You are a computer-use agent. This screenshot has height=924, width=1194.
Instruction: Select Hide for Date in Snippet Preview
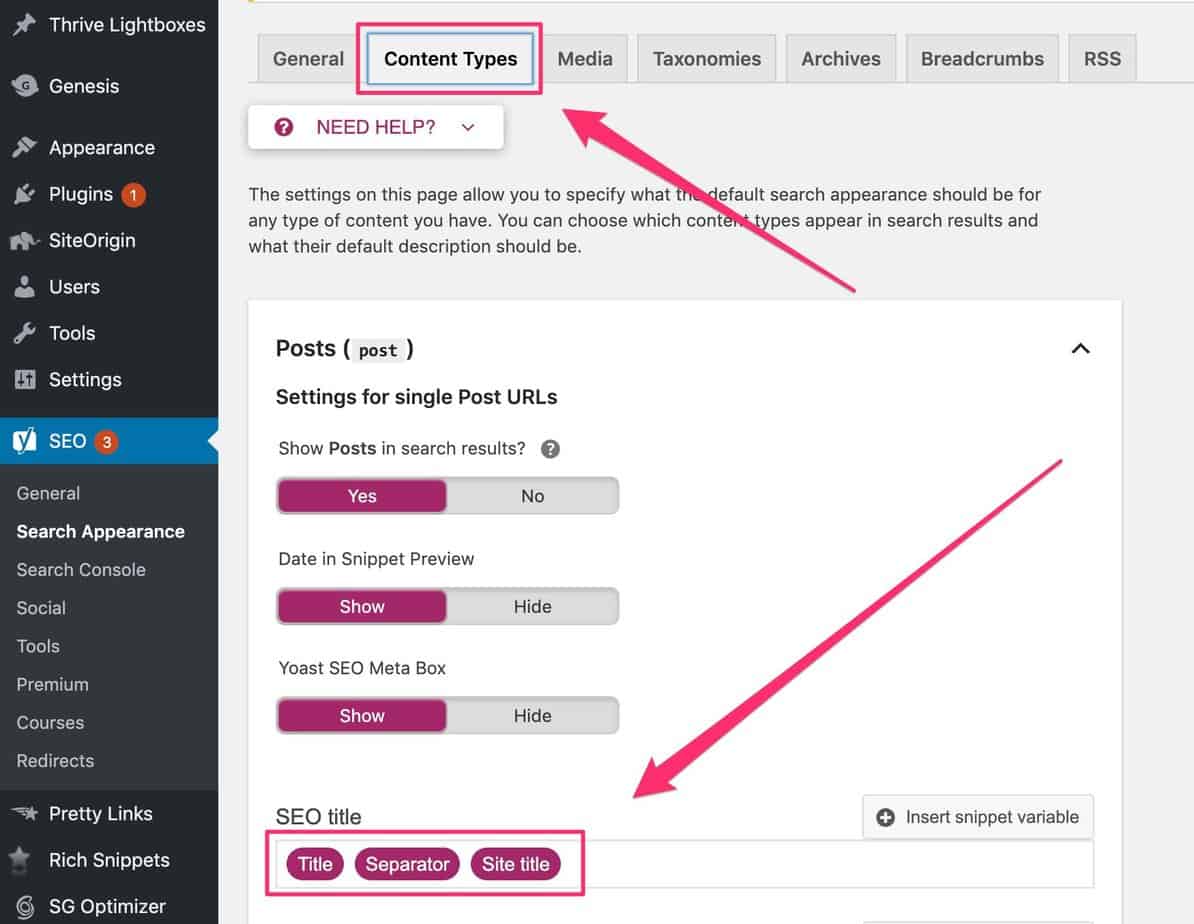tap(532, 606)
